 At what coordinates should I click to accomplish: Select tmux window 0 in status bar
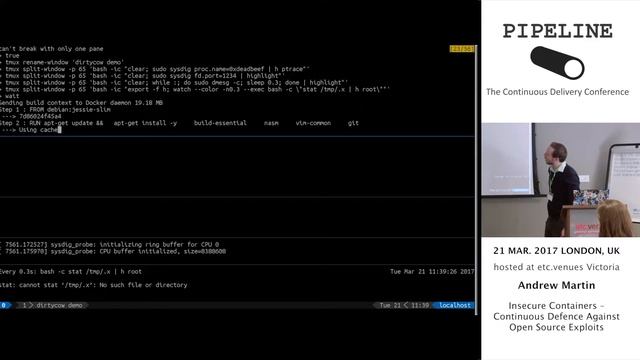click(5, 305)
